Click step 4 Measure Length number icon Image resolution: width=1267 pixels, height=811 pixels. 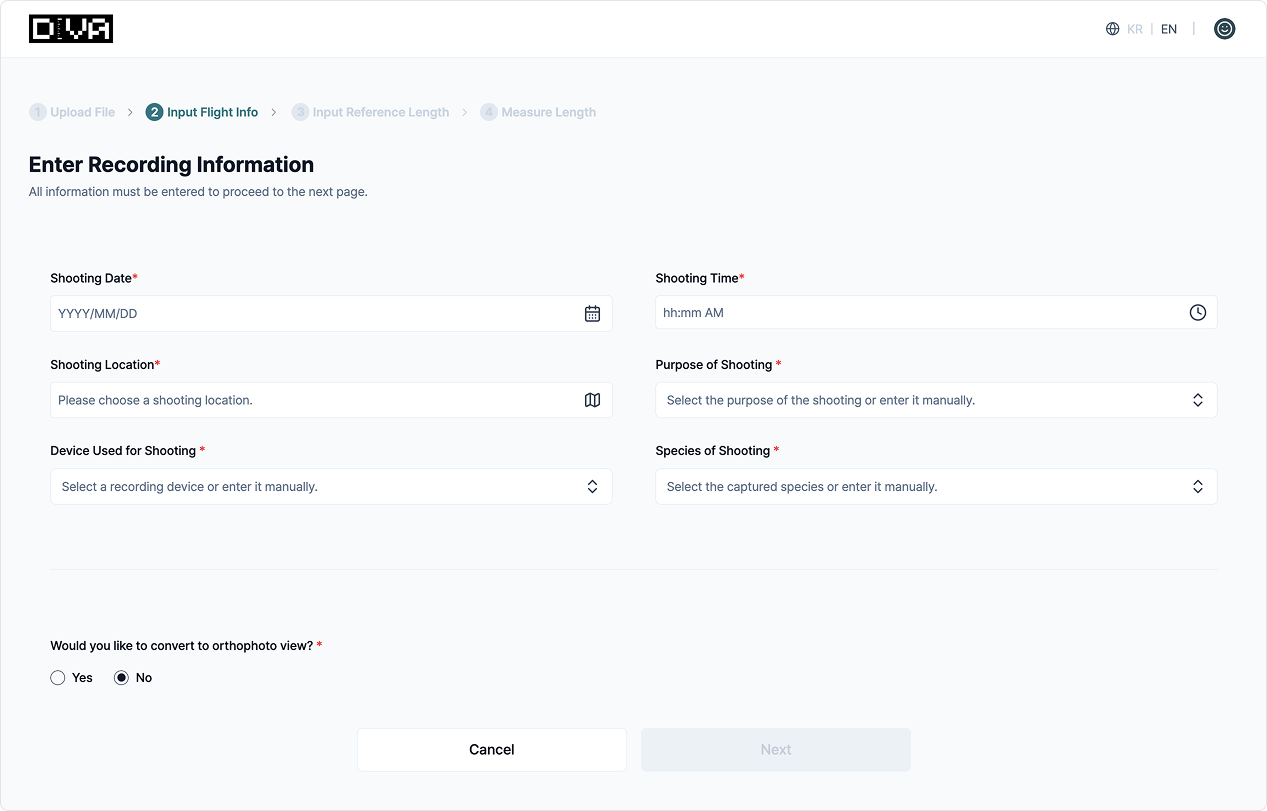click(489, 112)
